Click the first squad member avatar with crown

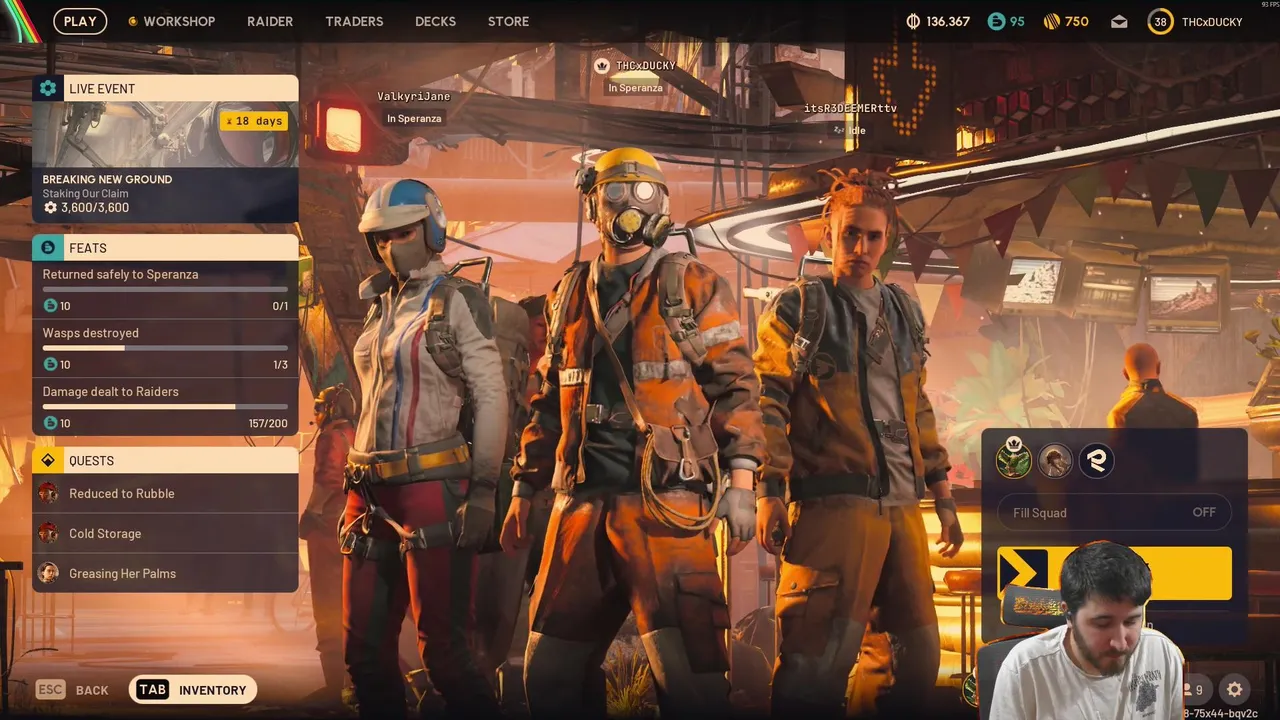pyautogui.click(x=1014, y=459)
